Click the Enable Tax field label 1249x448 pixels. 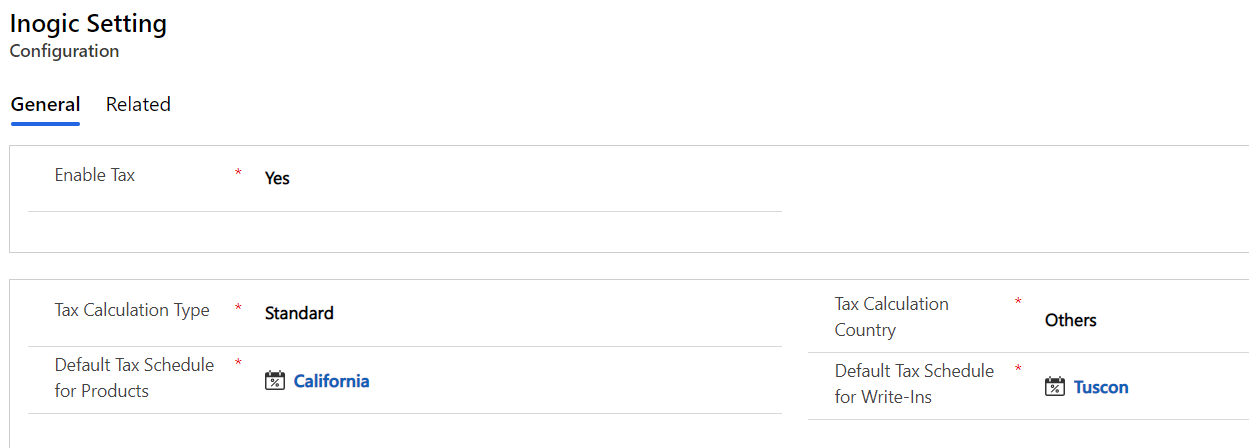[95, 175]
